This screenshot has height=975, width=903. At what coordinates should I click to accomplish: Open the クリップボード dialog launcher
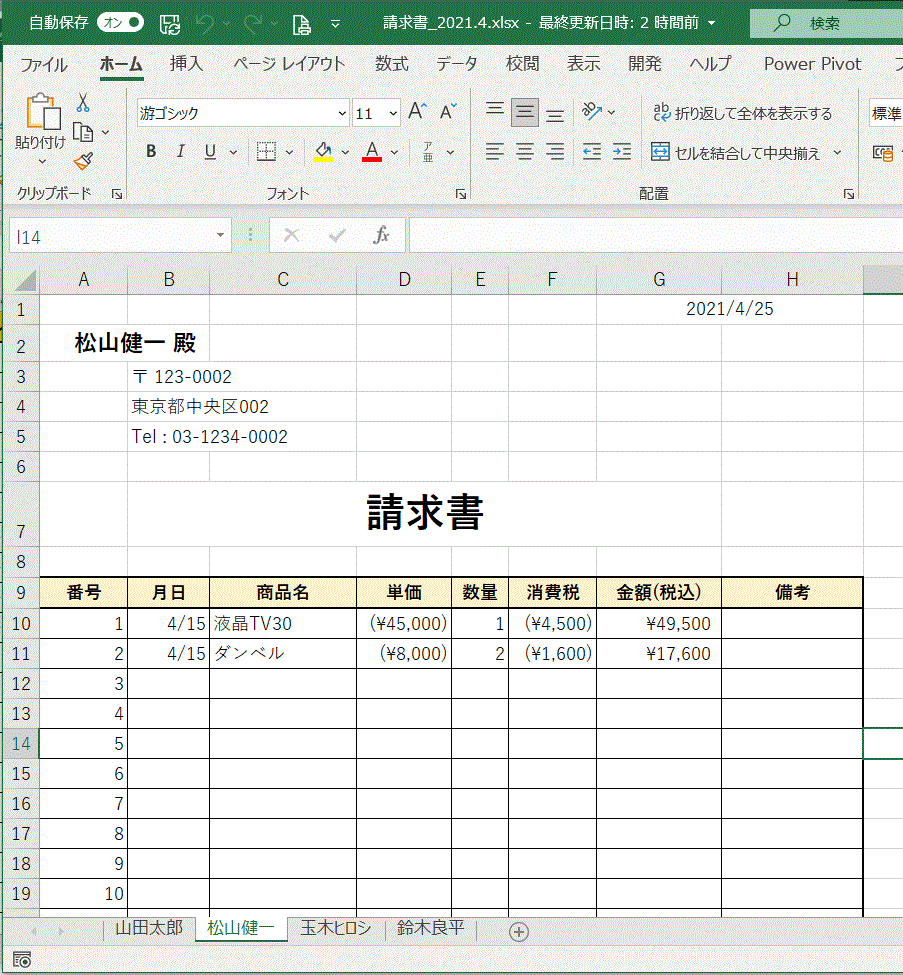coord(116,194)
